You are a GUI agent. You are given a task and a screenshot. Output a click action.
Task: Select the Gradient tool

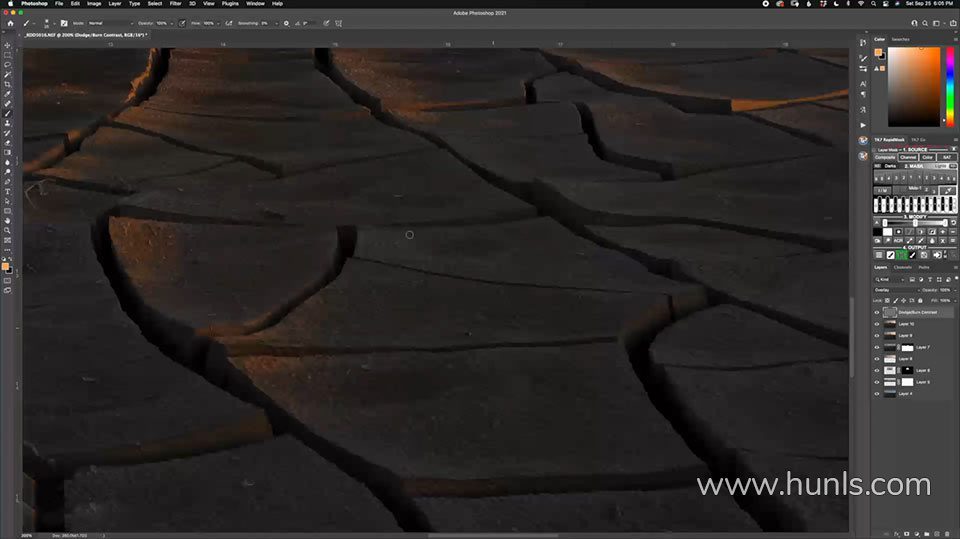[x=7, y=153]
